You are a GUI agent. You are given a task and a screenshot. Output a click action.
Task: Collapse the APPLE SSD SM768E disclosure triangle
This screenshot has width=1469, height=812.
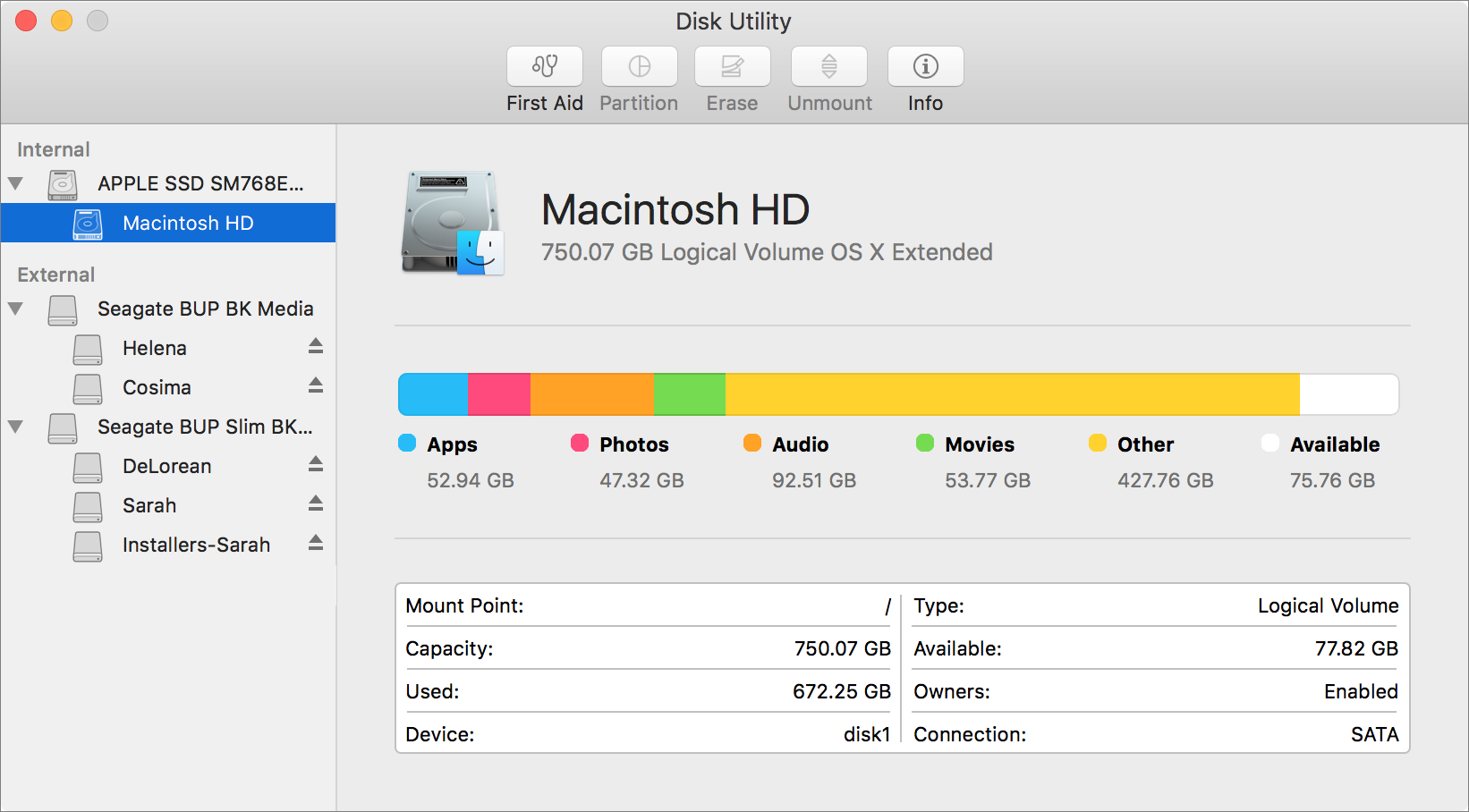coord(15,183)
